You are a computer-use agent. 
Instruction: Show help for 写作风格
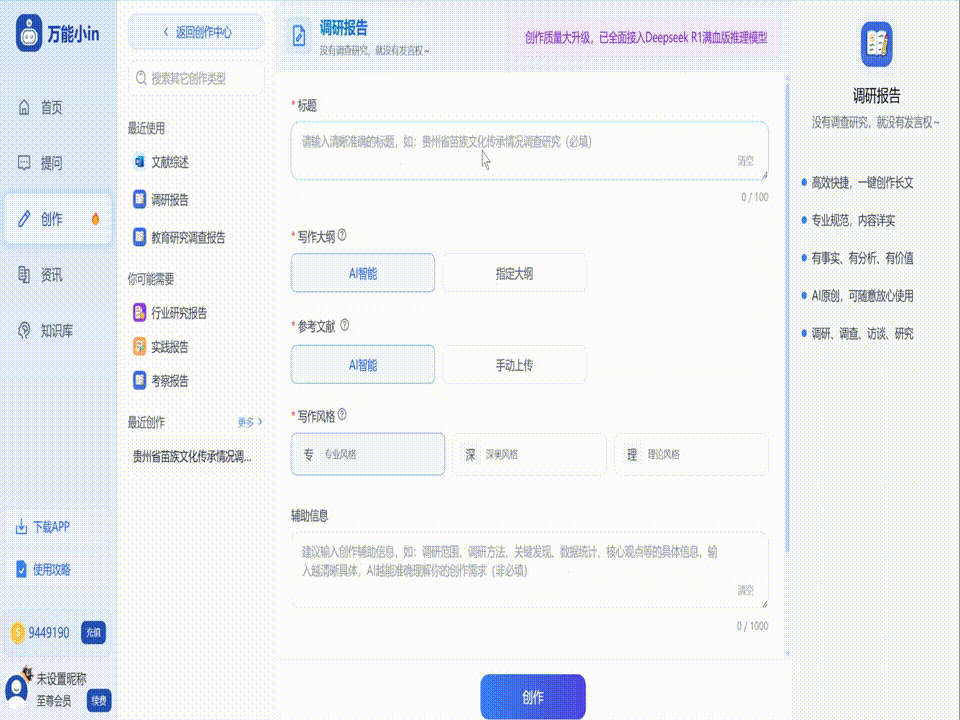342,414
